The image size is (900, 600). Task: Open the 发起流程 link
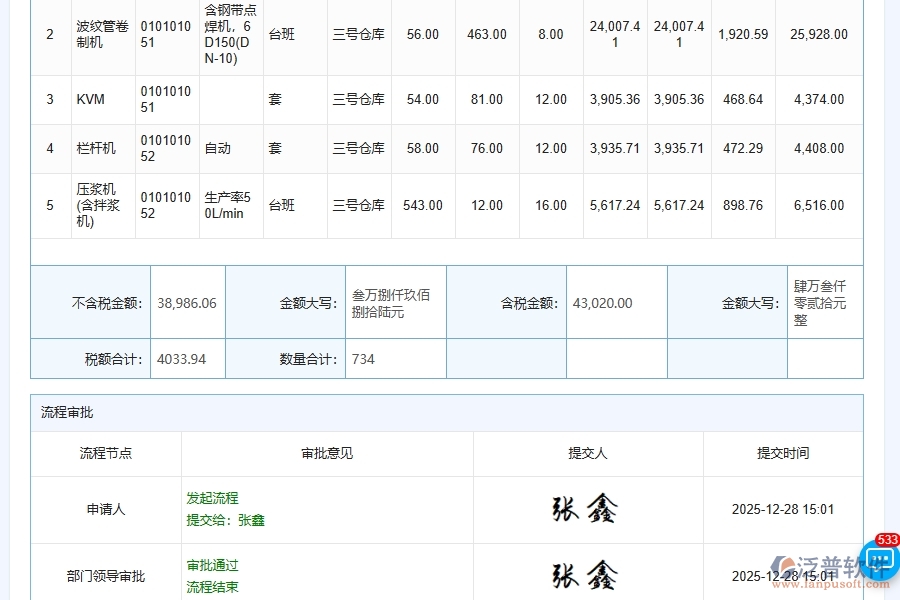[212, 497]
